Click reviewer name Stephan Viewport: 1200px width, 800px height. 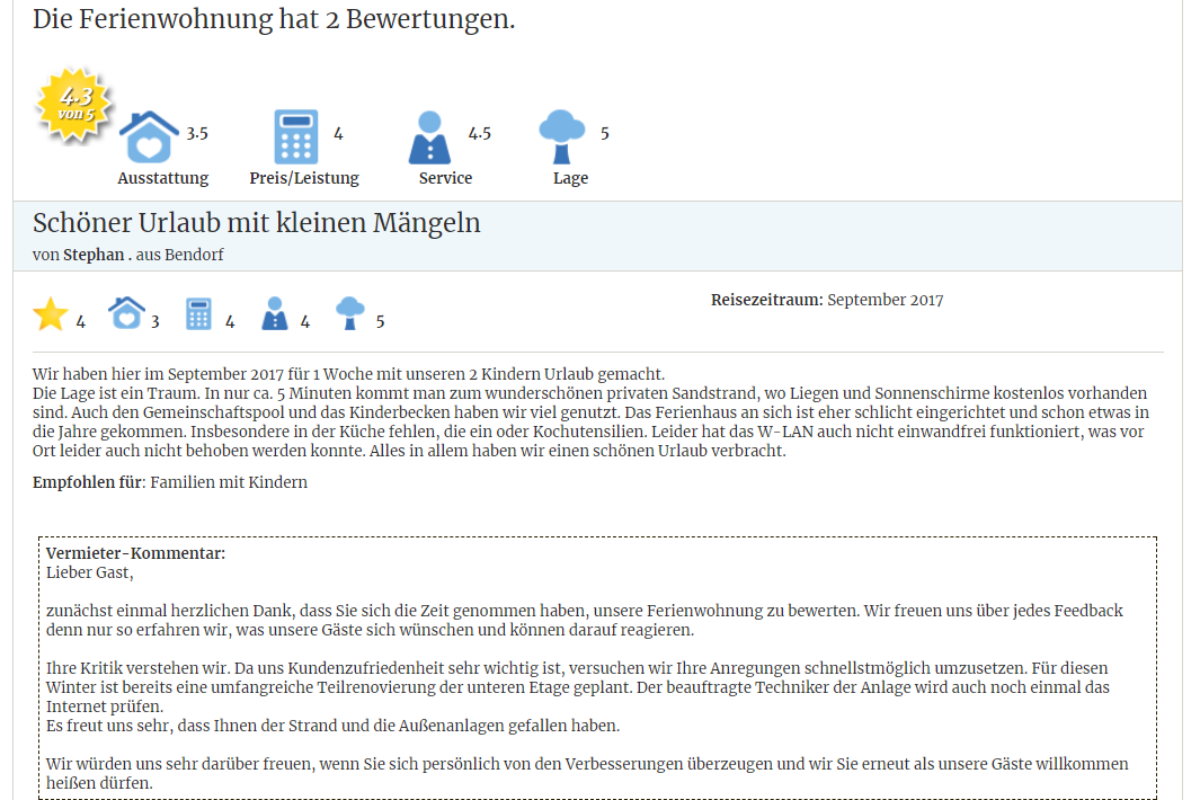coord(94,255)
